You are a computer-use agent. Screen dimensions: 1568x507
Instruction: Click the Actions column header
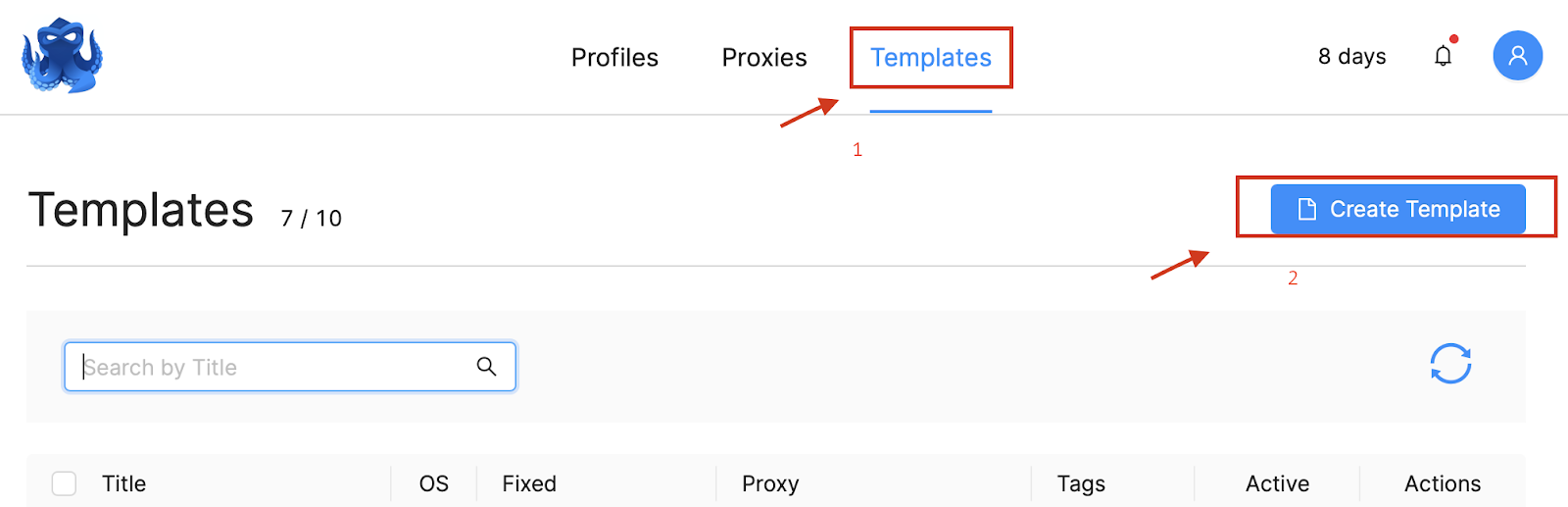click(1443, 483)
